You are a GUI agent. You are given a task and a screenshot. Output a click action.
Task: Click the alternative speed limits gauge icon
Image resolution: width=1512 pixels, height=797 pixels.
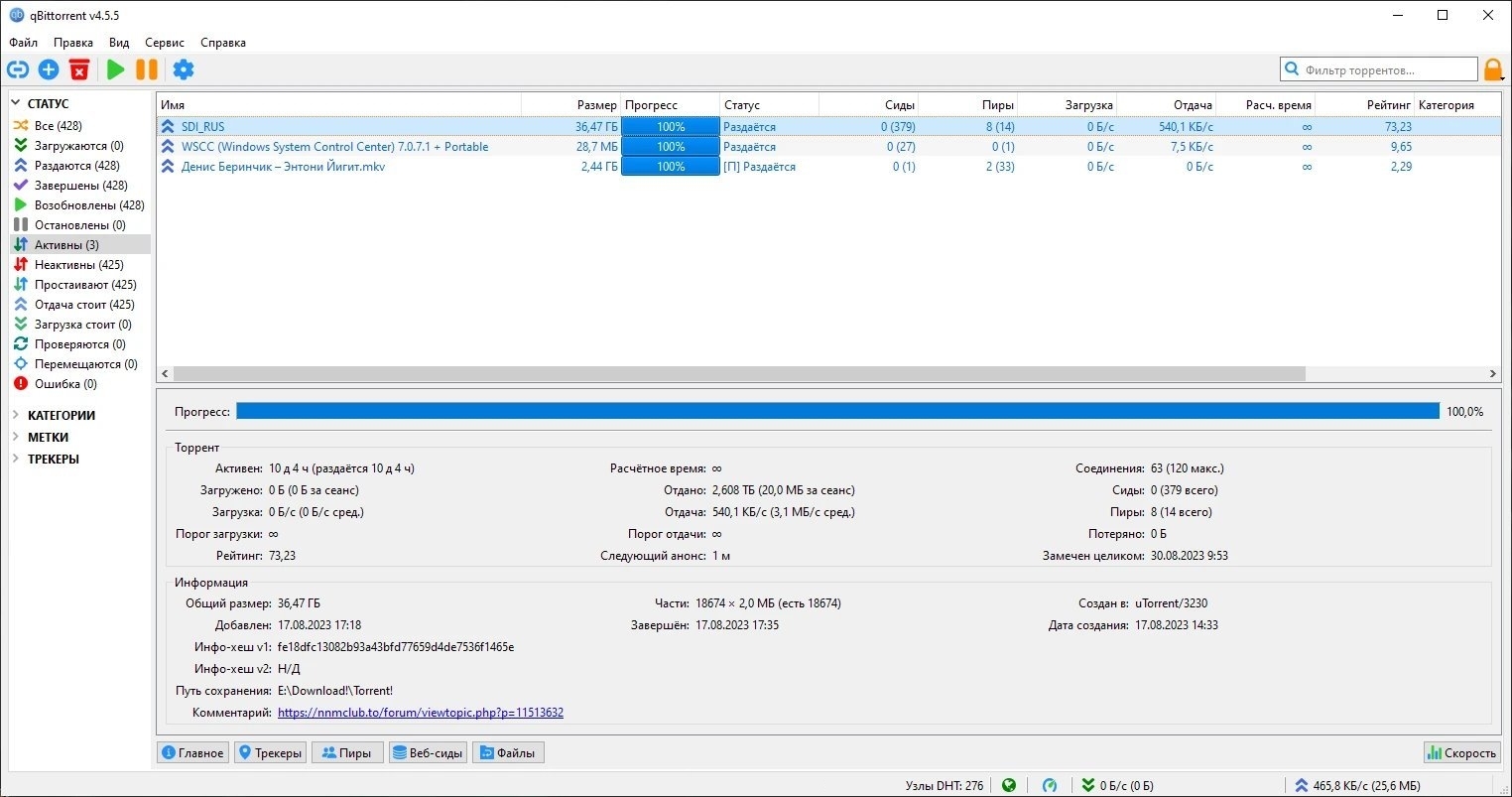[x=1050, y=785]
